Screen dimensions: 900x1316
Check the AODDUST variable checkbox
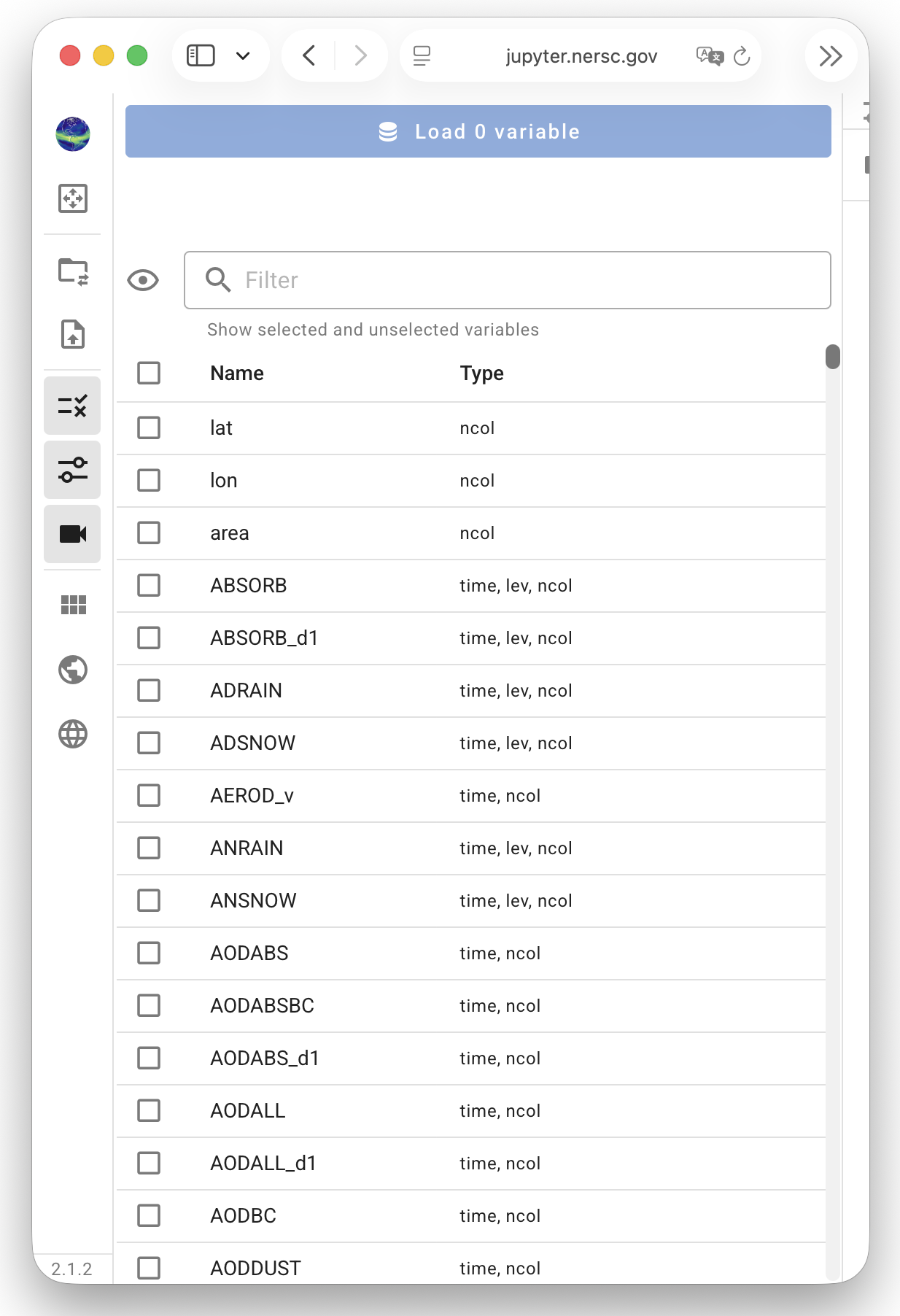[149, 1268]
